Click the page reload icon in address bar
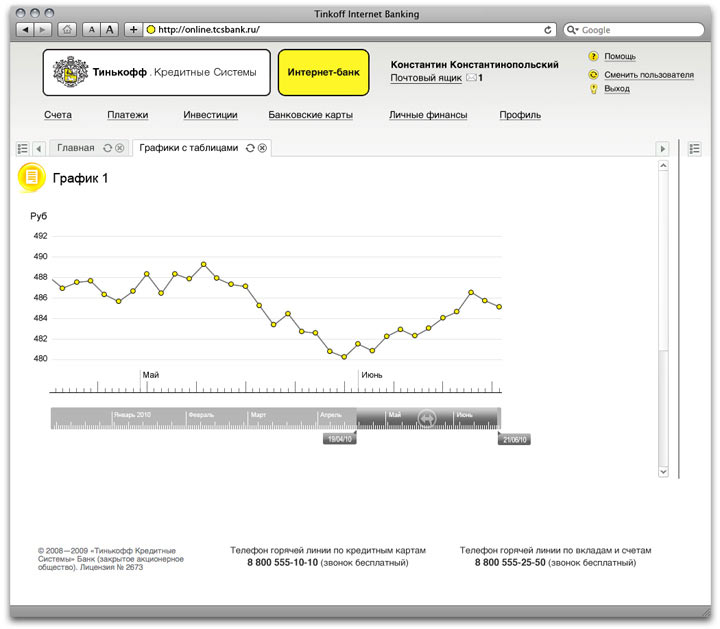The image size is (720, 629). [548, 30]
